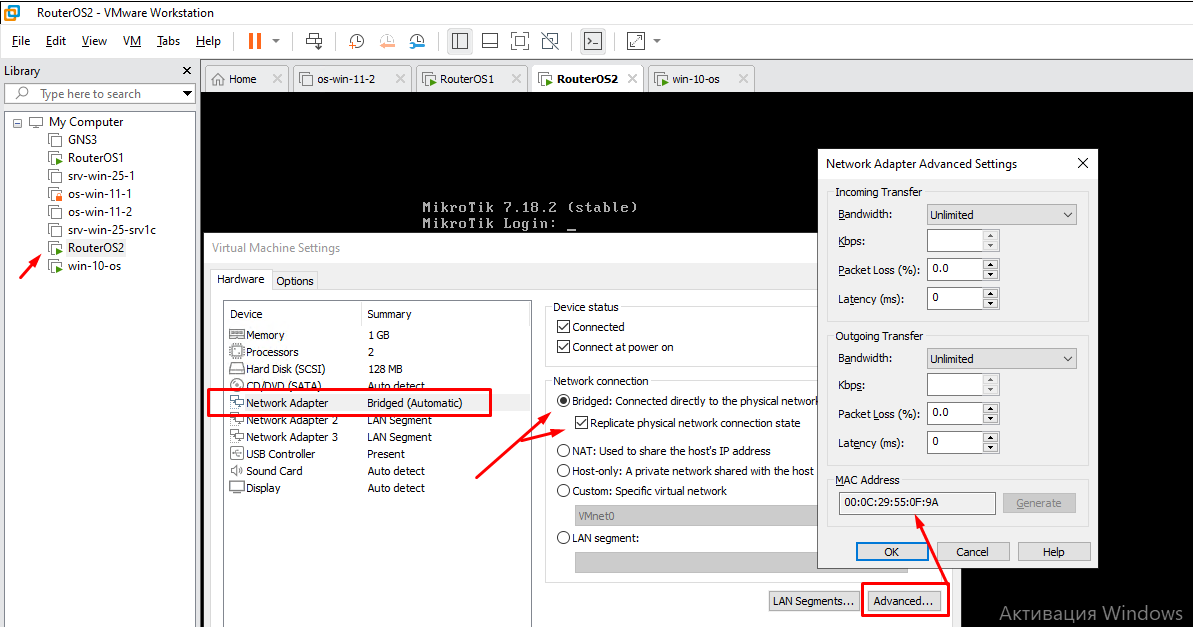Screen dimensions: 1193x627
Task: Select the NAT network radio button
Action: 563,451
